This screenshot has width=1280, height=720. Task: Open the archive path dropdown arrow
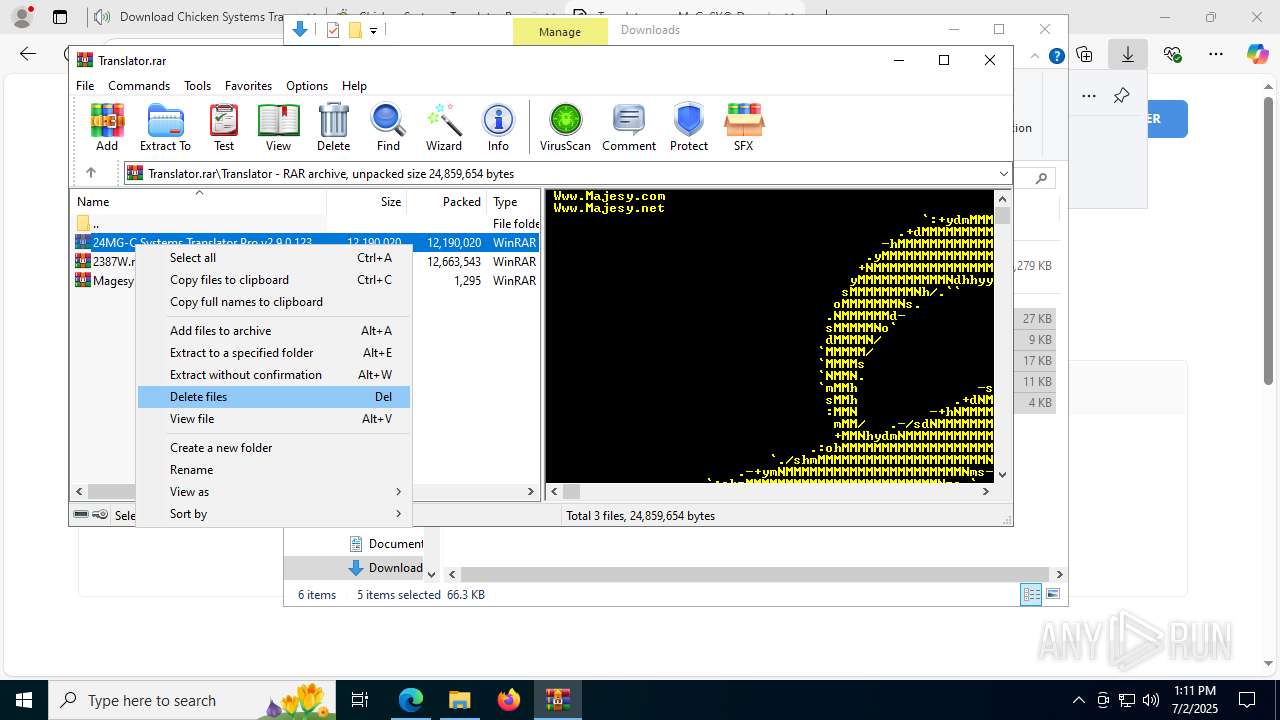(x=1003, y=174)
